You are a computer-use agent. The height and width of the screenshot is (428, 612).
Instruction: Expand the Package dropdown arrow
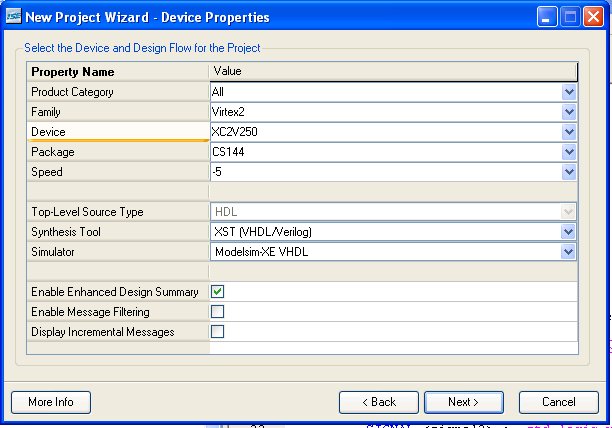click(569, 152)
